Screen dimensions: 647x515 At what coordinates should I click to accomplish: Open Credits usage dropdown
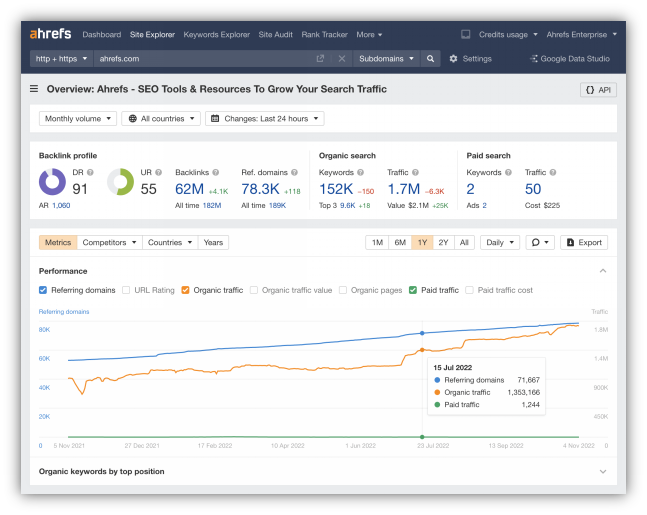pos(508,35)
